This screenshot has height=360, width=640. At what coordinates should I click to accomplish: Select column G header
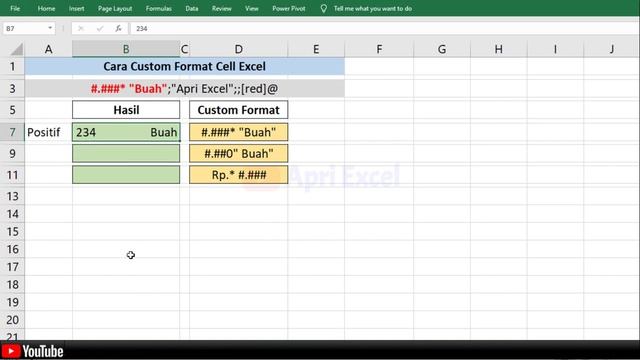442,49
